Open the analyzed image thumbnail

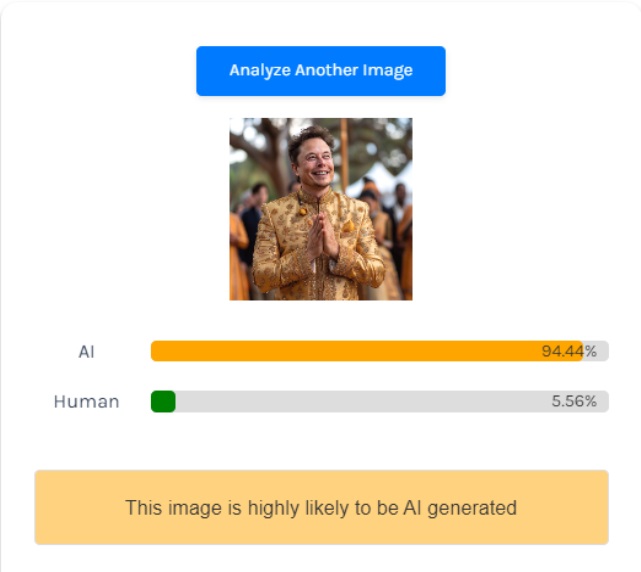[320, 209]
